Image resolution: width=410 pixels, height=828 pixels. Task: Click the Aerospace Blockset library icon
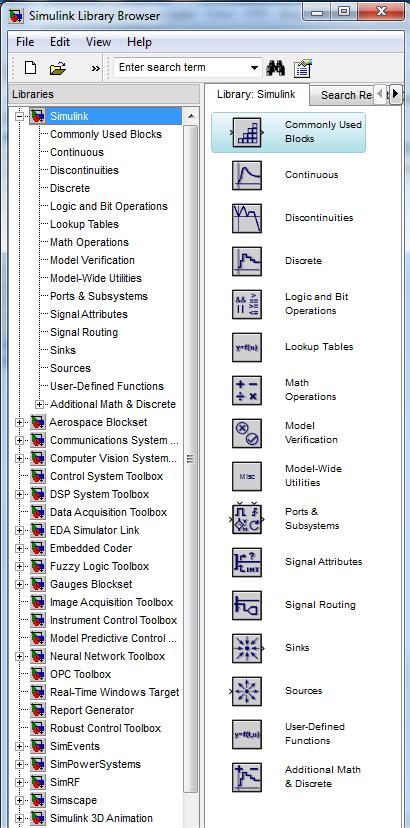coord(38,422)
